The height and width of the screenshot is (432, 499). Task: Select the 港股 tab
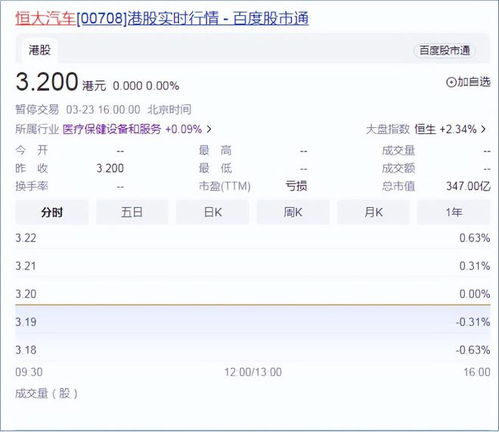click(x=40, y=50)
